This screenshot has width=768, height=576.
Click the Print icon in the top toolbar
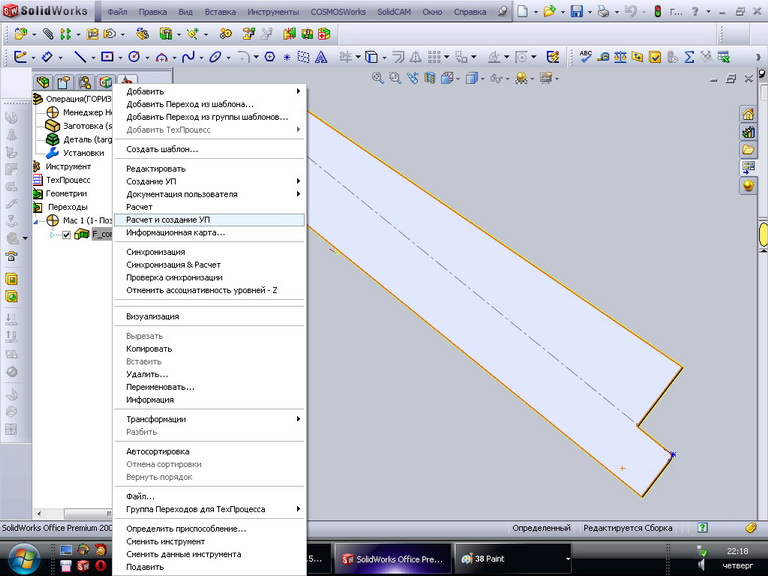(x=605, y=12)
